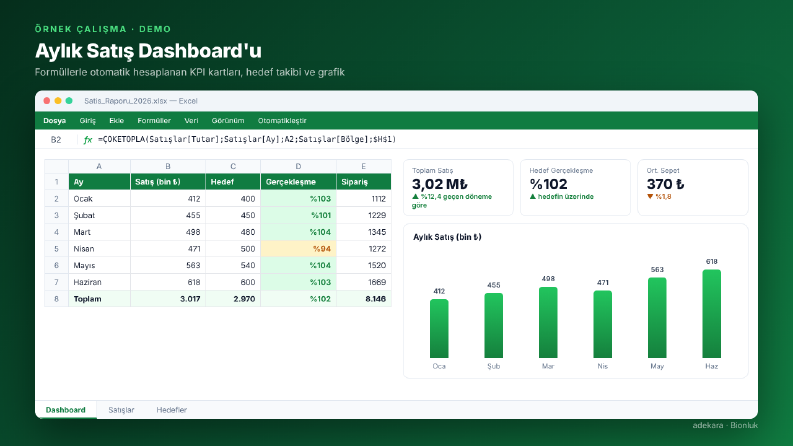Click the green maximize window dot
The image size is (793, 446).
[69, 101]
